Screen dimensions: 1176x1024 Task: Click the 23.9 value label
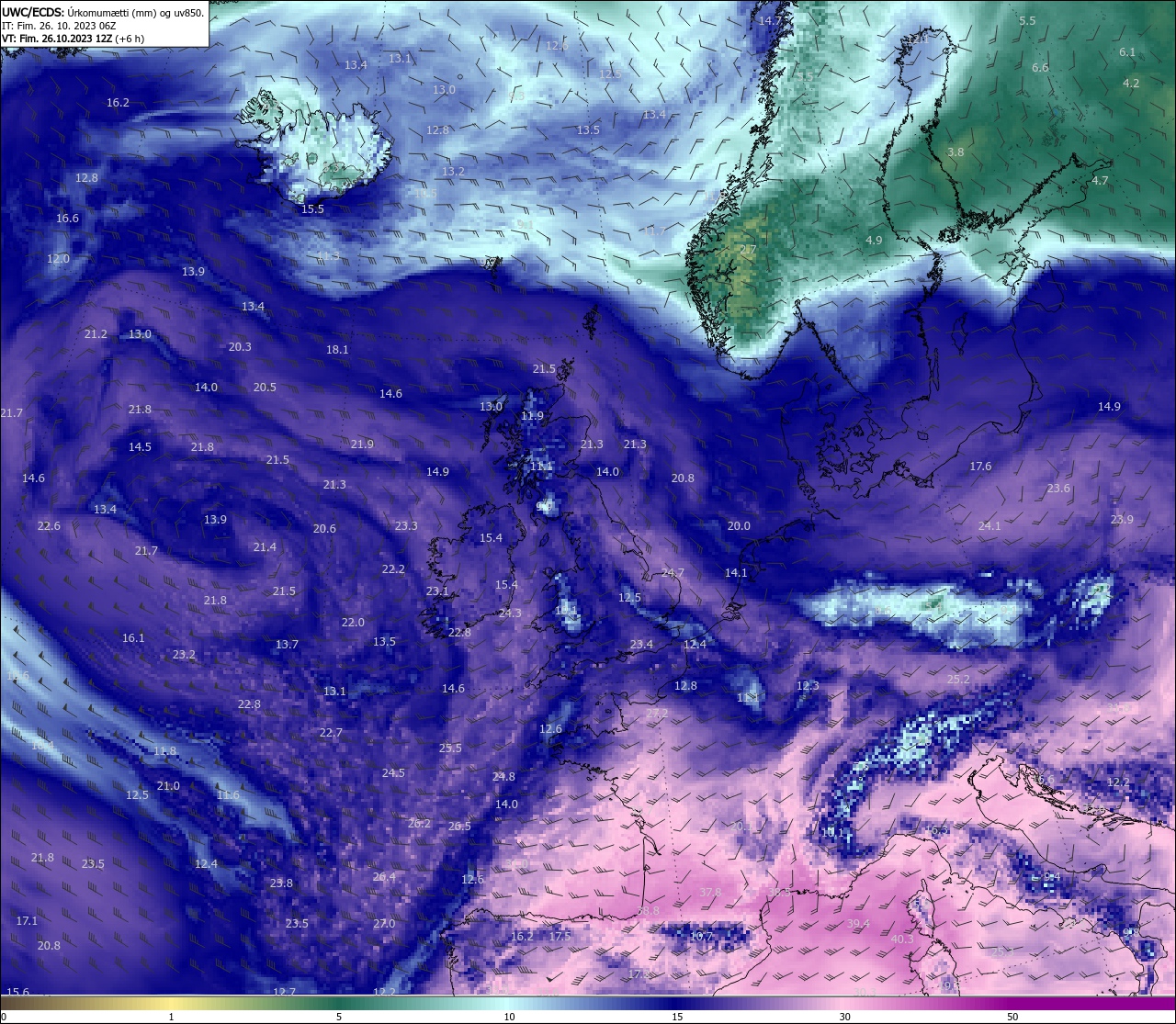tap(1122, 520)
